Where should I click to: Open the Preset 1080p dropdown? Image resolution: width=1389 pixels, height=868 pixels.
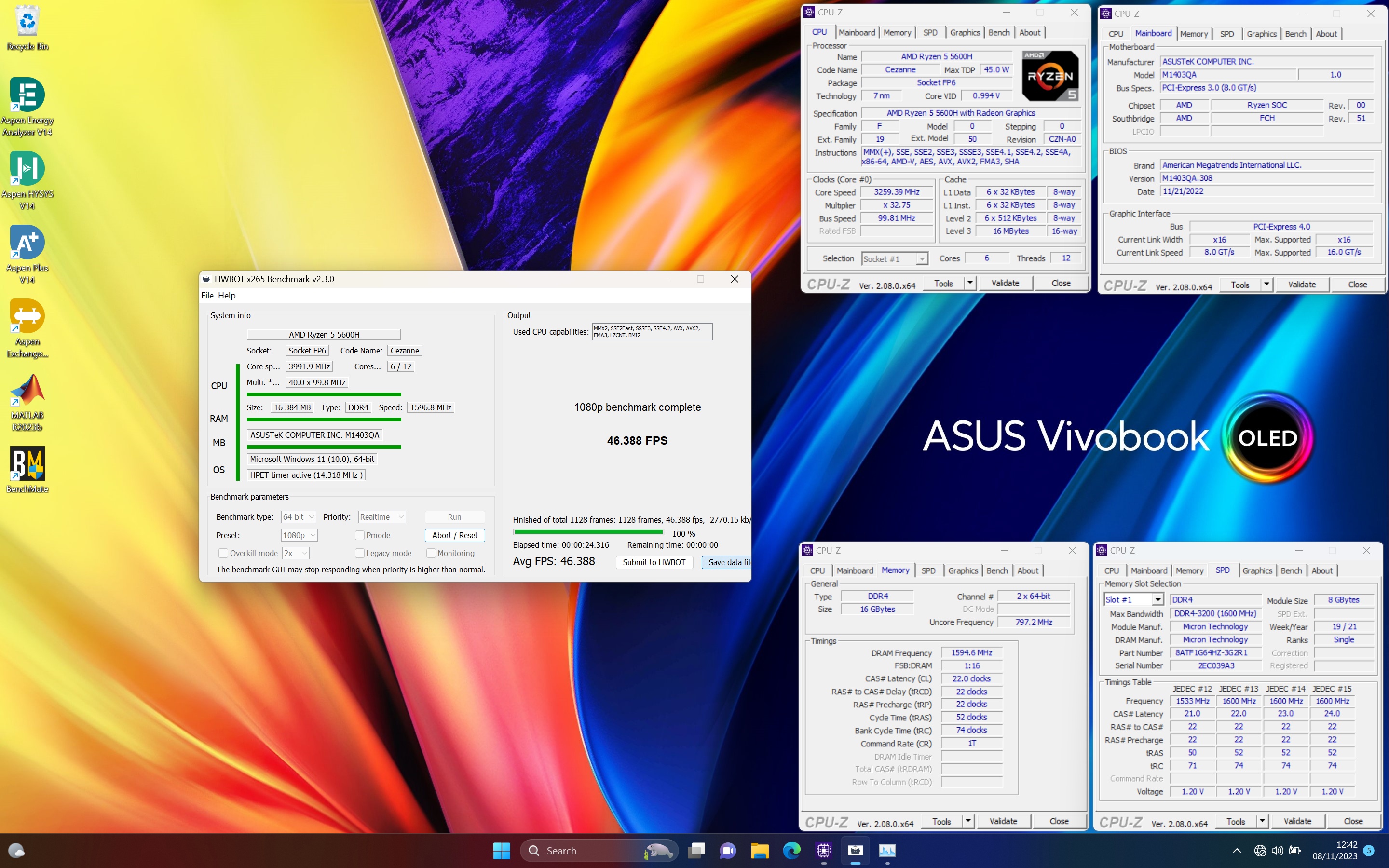click(x=300, y=535)
